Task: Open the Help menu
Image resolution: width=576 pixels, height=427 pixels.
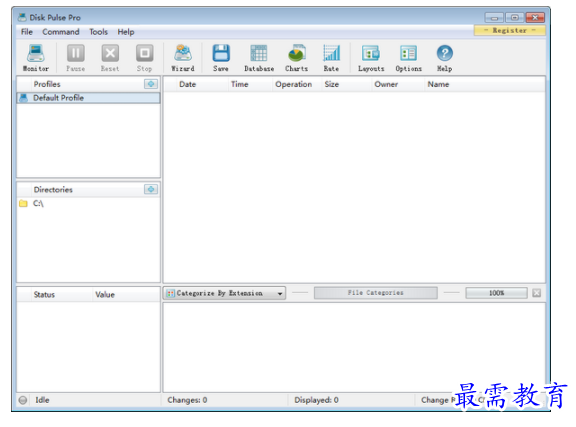Action: 126,32
